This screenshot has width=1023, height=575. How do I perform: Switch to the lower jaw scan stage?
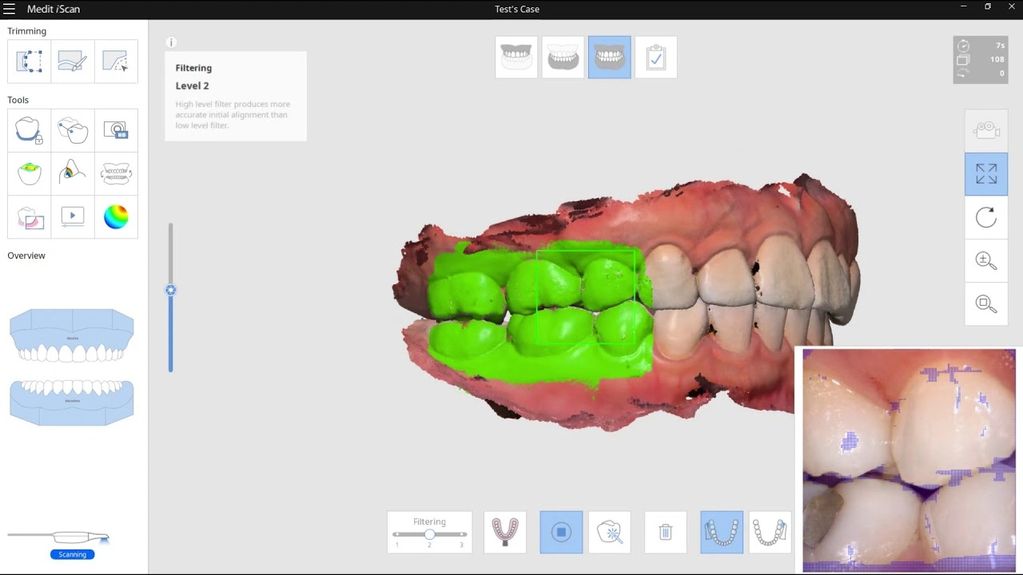pos(563,57)
